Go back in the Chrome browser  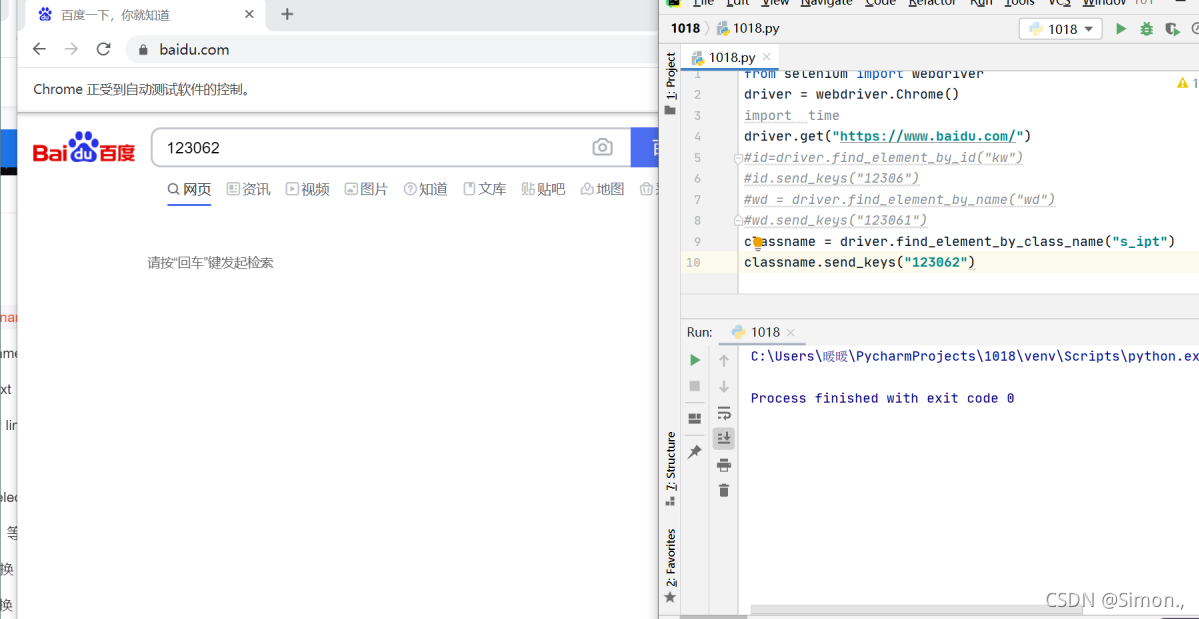click(40, 50)
